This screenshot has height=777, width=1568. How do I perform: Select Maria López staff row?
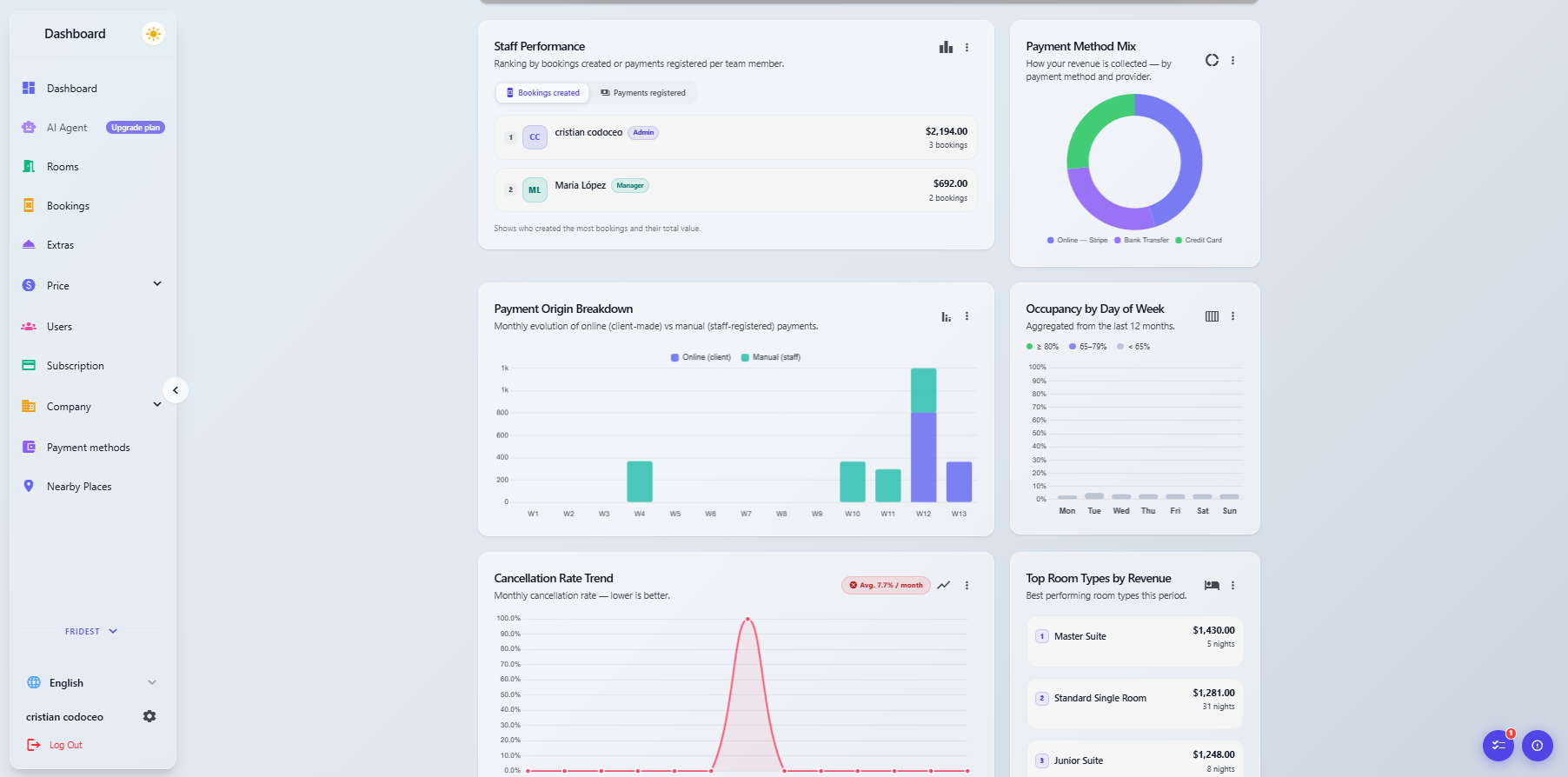[x=735, y=189]
